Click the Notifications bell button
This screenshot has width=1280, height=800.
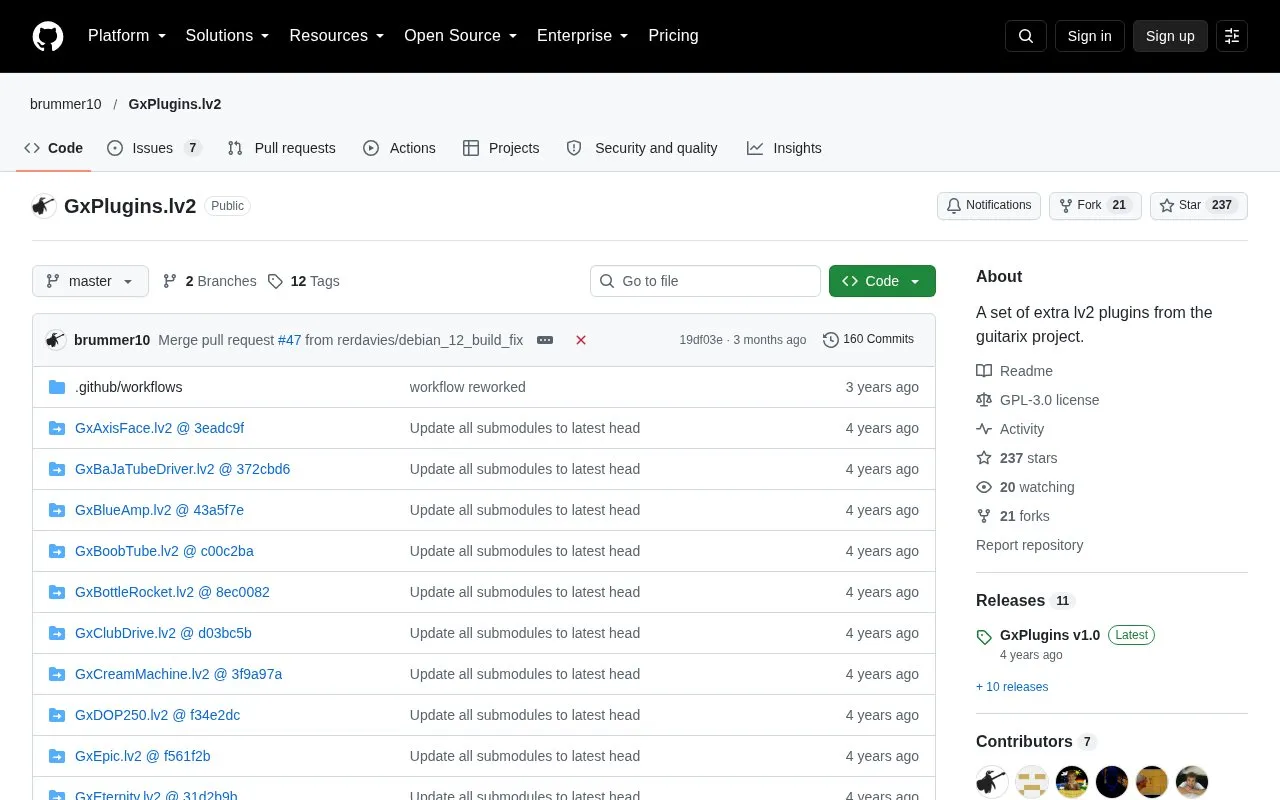tap(989, 206)
